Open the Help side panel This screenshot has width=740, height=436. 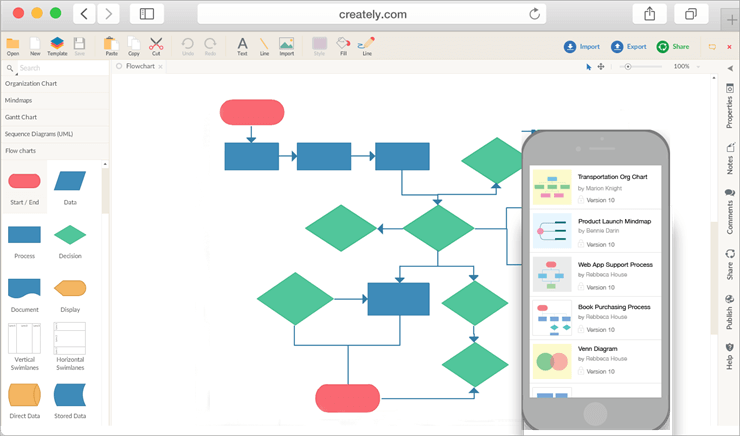730,356
